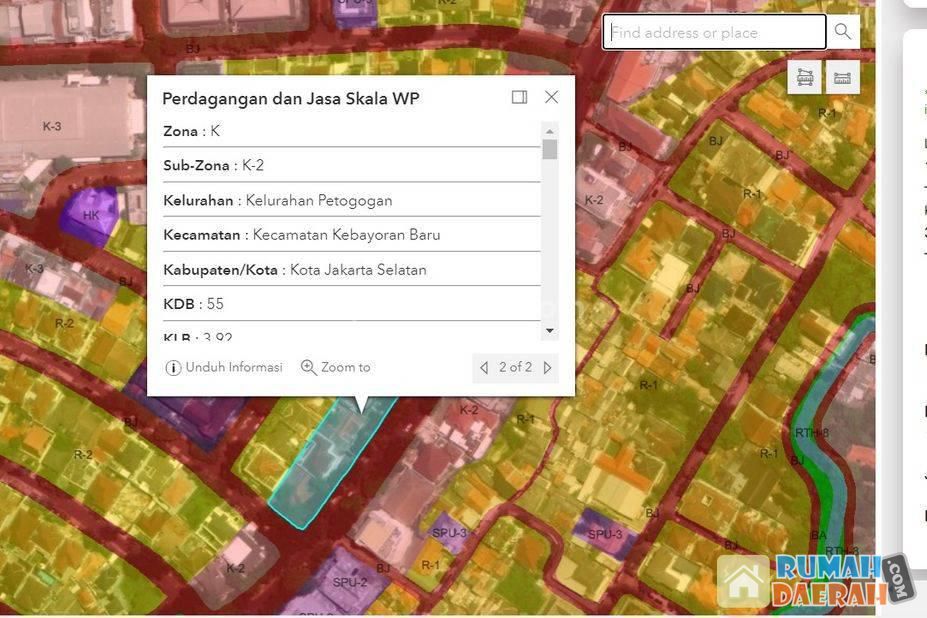Close the Perdagangan dan Jasa popup
This screenshot has width=927, height=618.
[551, 97]
